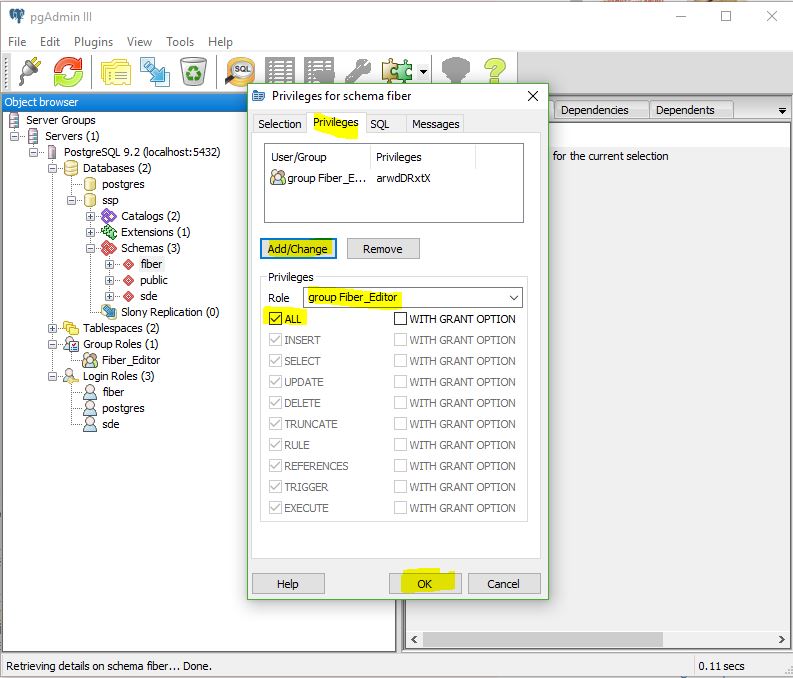This screenshot has width=793, height=678.
Task: Click the Login Roles icon
Action: coord(71,376)
